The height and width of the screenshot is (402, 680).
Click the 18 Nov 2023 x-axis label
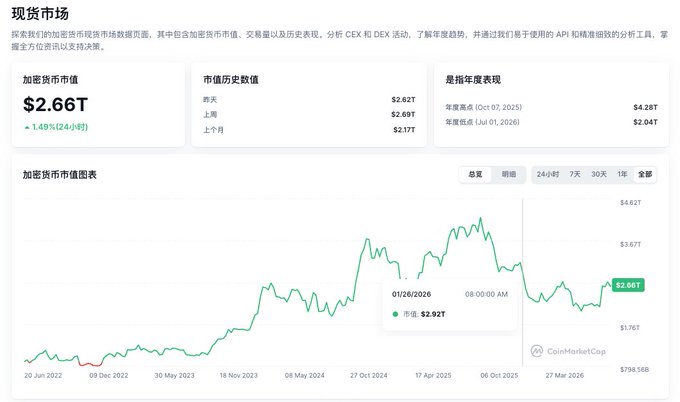point(239,376)
